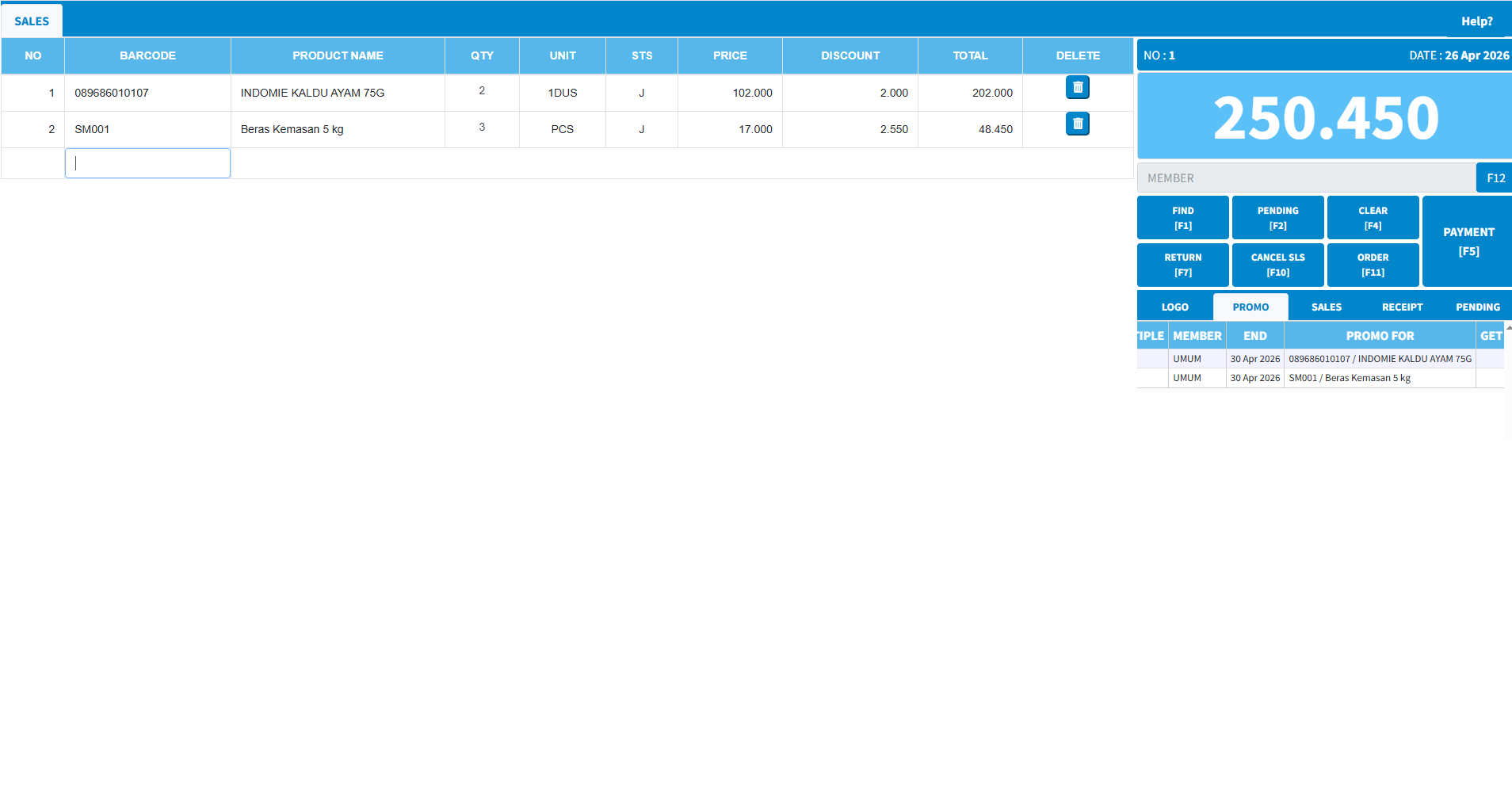This screenshot has height=786, width=1512.
Task: Select promo row SM001 / Beras Kemasan 5 kg
Action: pyautogui.click(x=1320, y=378)
